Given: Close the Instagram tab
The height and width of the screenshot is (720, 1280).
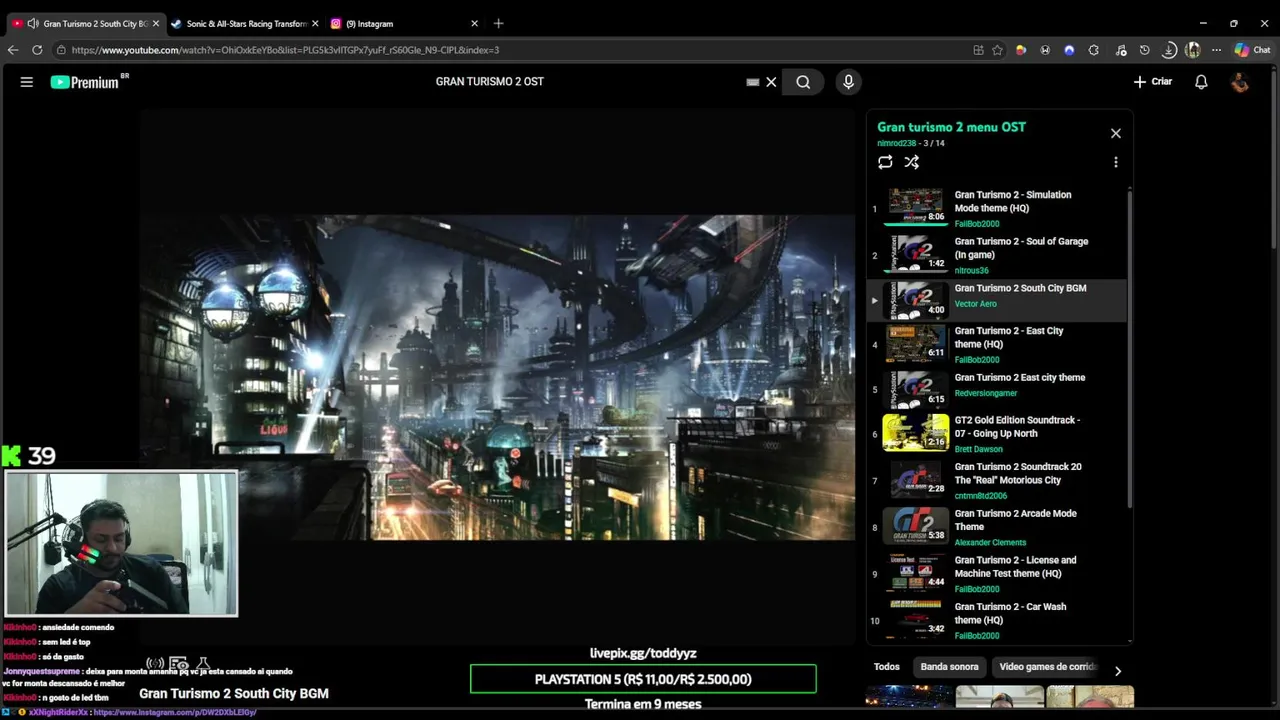Looking at the screenshot, I should tap(474, 23).
